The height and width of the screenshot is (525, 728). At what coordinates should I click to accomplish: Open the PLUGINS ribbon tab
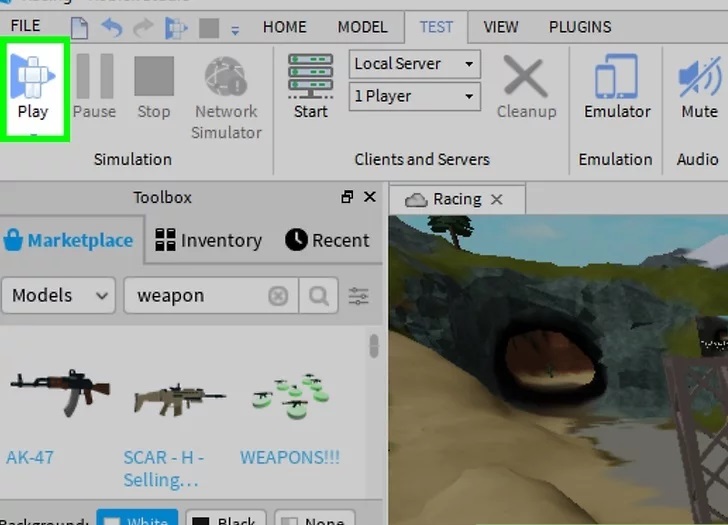coord(580,27)
